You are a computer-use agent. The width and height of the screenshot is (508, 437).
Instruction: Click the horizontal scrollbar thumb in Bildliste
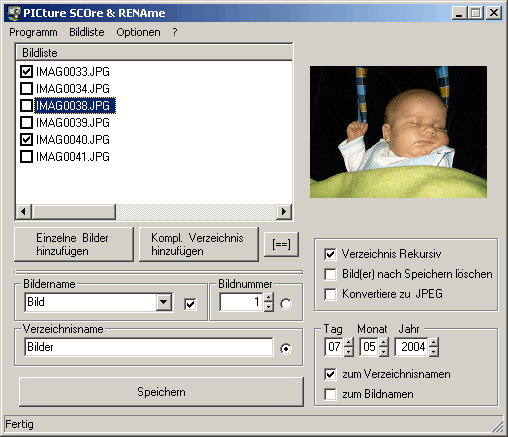[74, 212]
